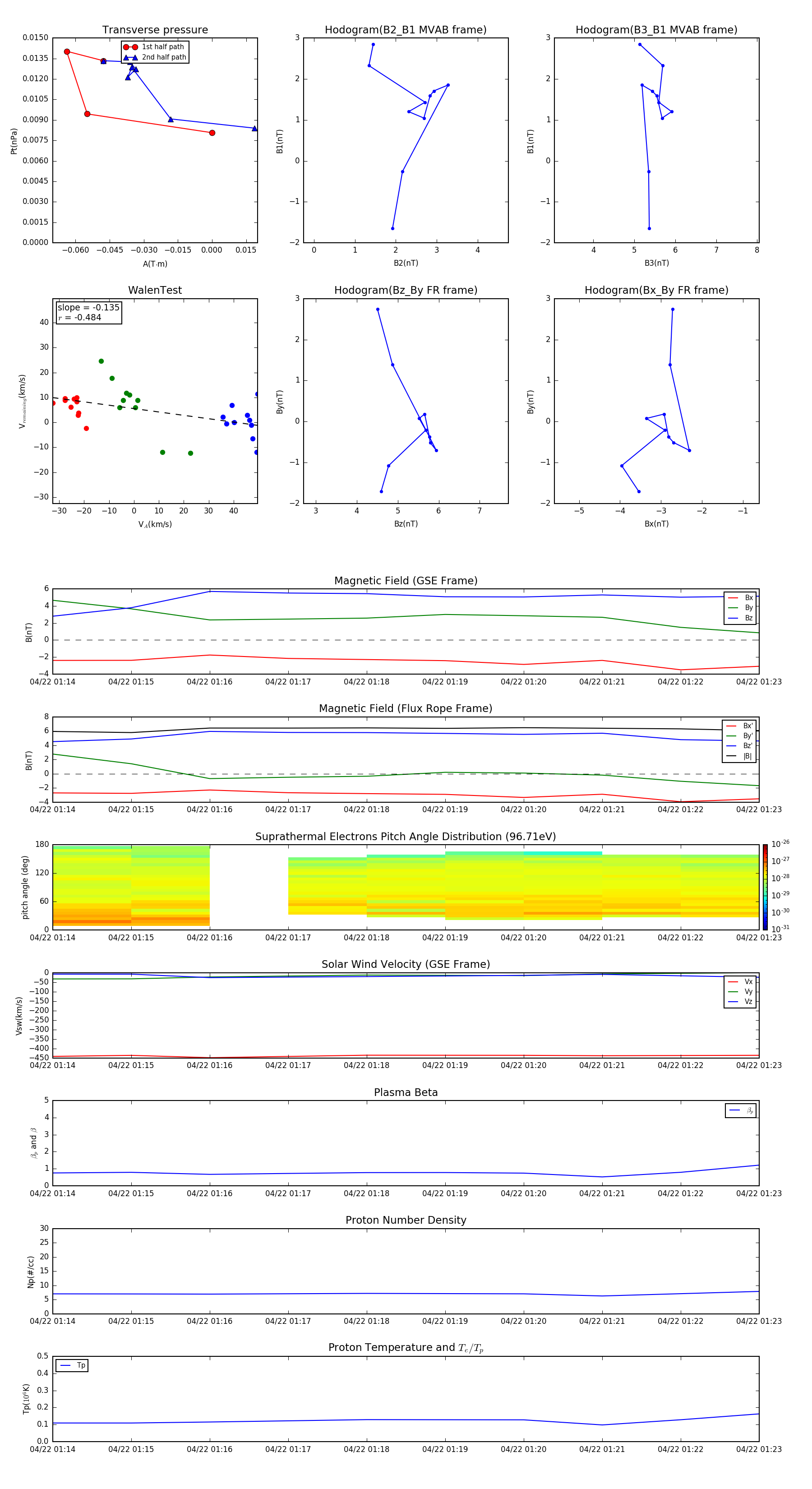Click the βp legend entry in Plasma Beta plot
The height and width of the screenshot is (1489, 812).
coord(741,1110)
